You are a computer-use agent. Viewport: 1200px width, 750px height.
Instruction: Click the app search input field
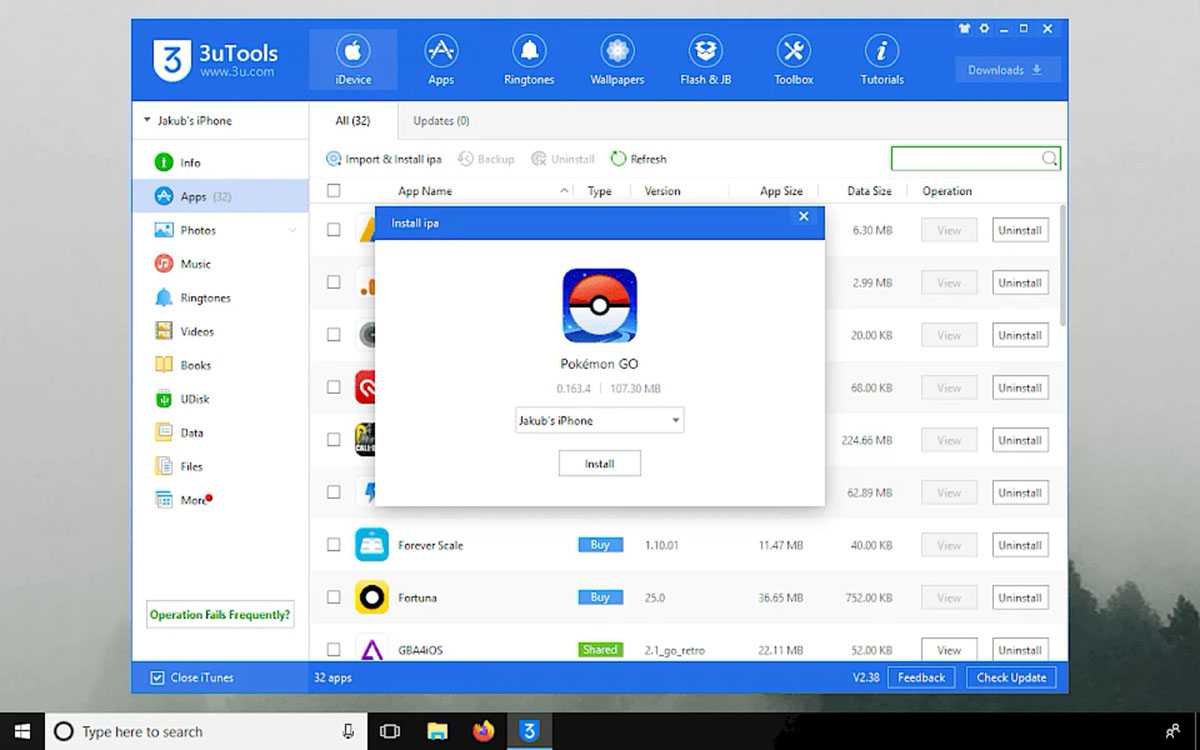point(965,159)
